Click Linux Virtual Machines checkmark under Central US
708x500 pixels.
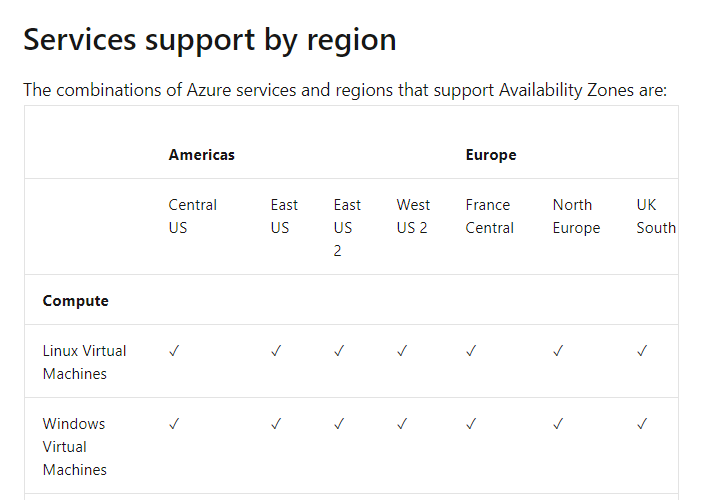coord(175,351)
